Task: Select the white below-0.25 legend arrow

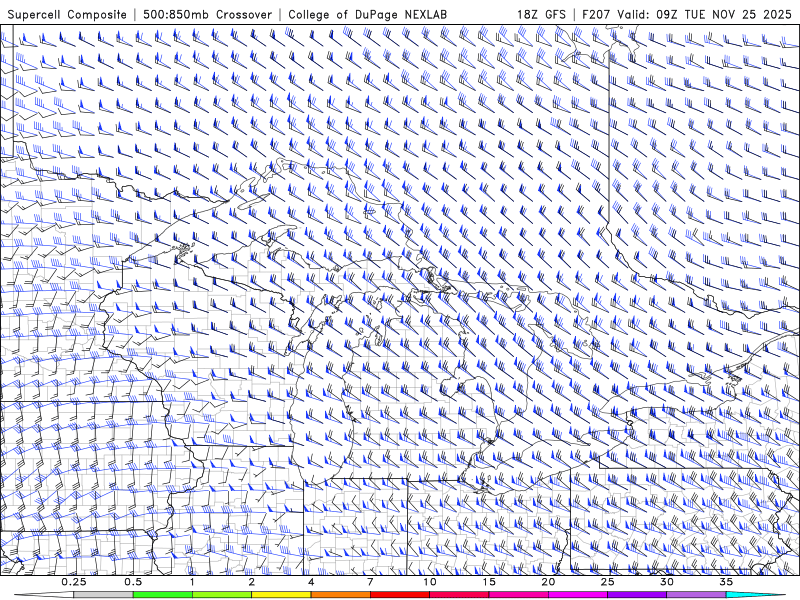Action: 44,595
